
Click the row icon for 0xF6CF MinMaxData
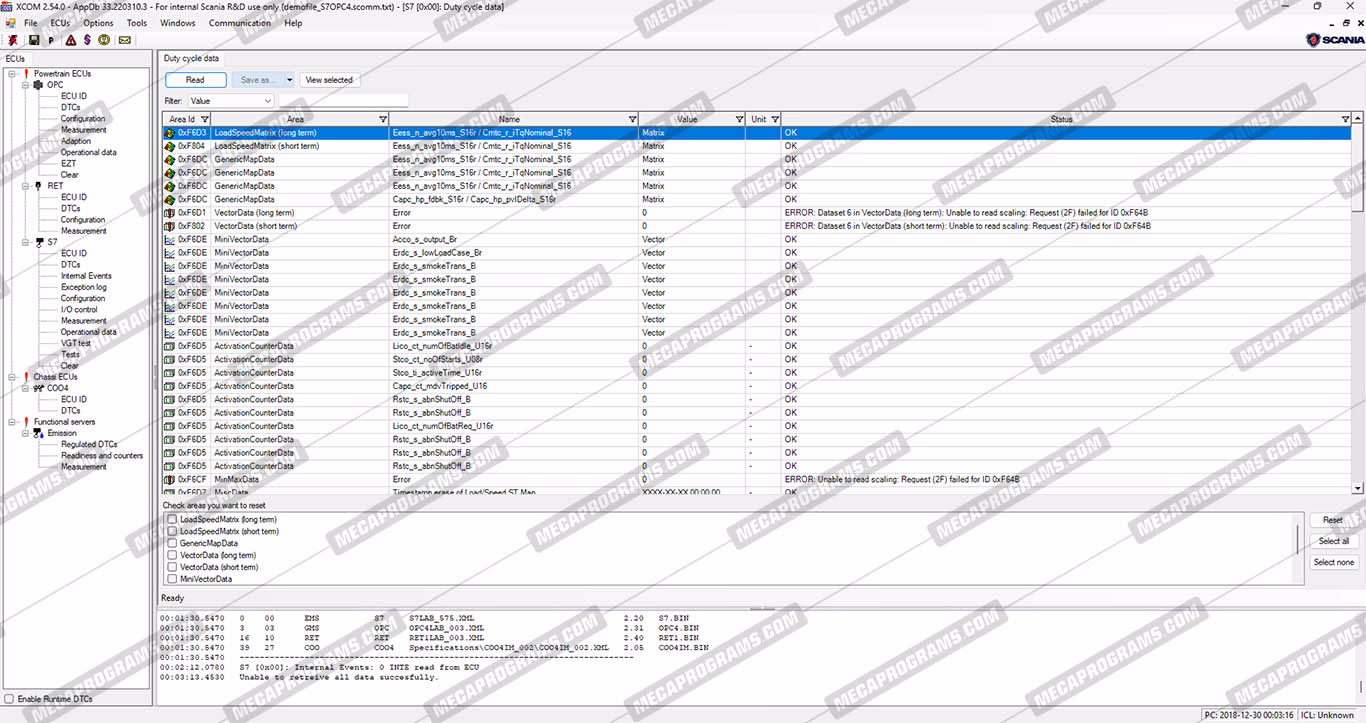click(x=169, y=479)
